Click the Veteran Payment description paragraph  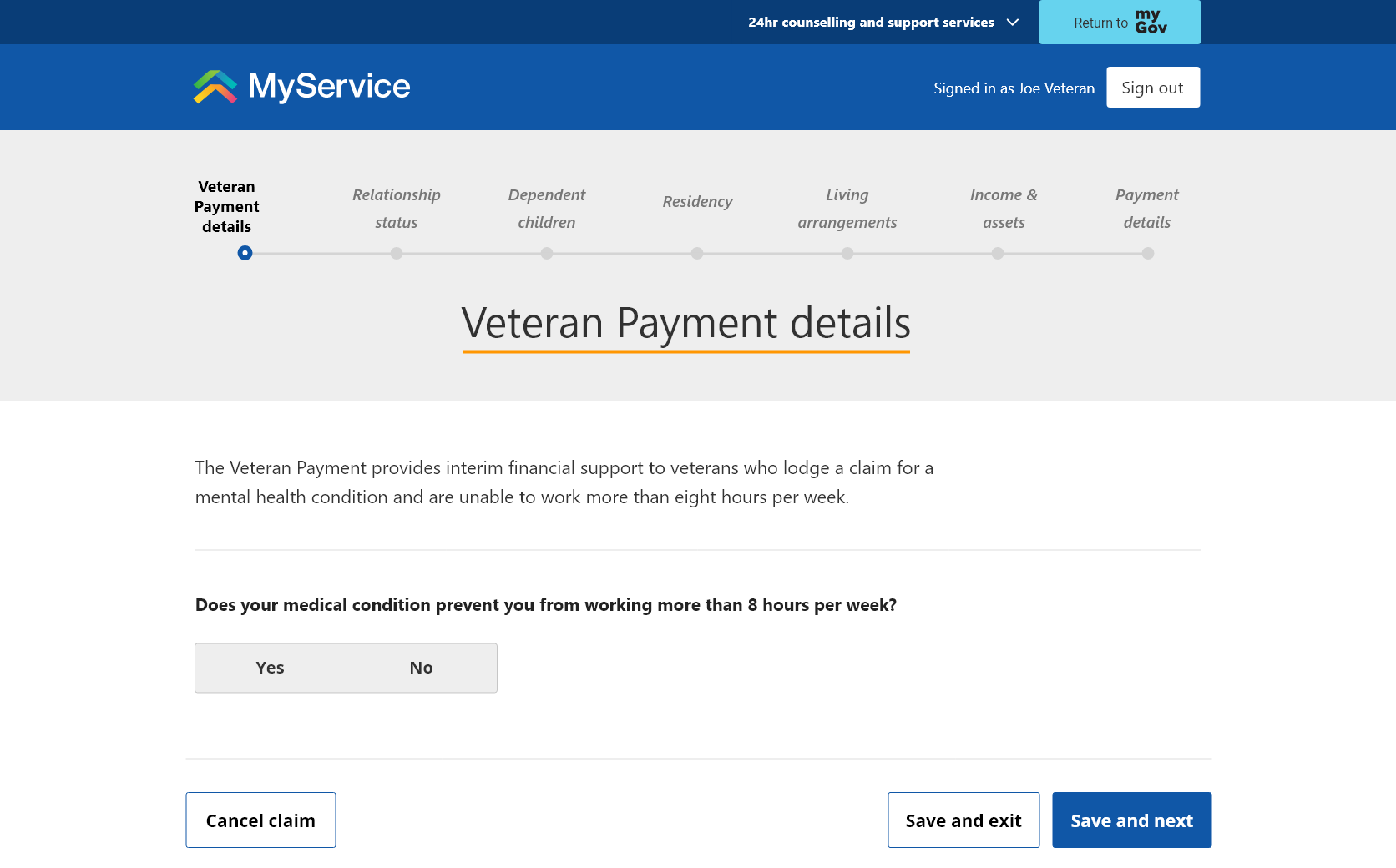click(x=564, y=482)
